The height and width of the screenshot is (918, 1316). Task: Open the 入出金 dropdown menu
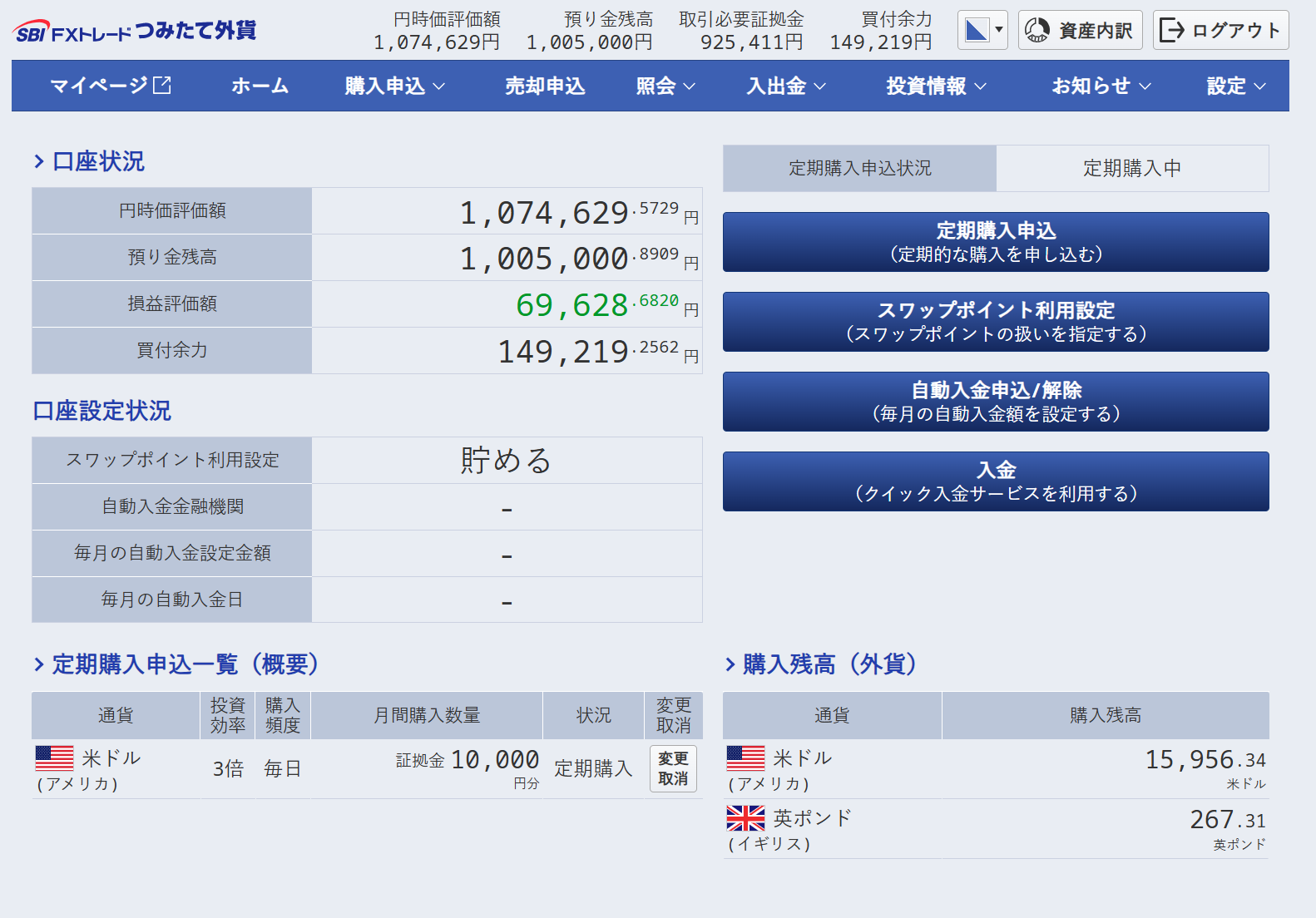click(785, 86)
